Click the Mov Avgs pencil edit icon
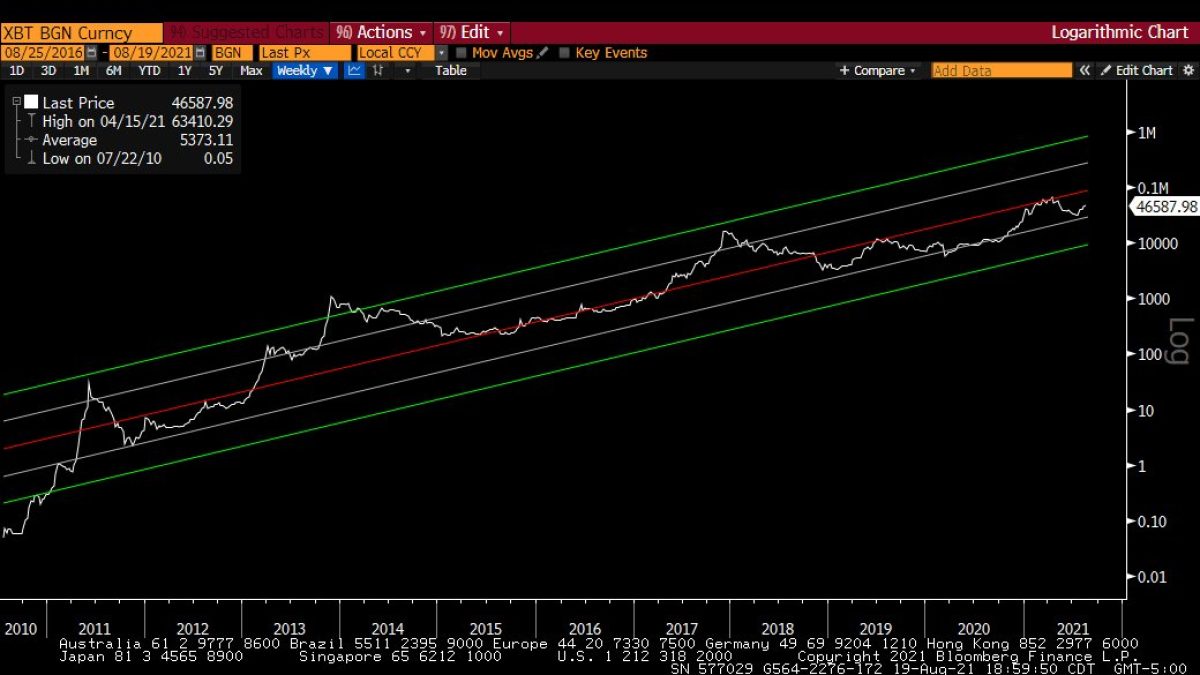This screenshot has width=1200, height=675. (x=543, y=53)
